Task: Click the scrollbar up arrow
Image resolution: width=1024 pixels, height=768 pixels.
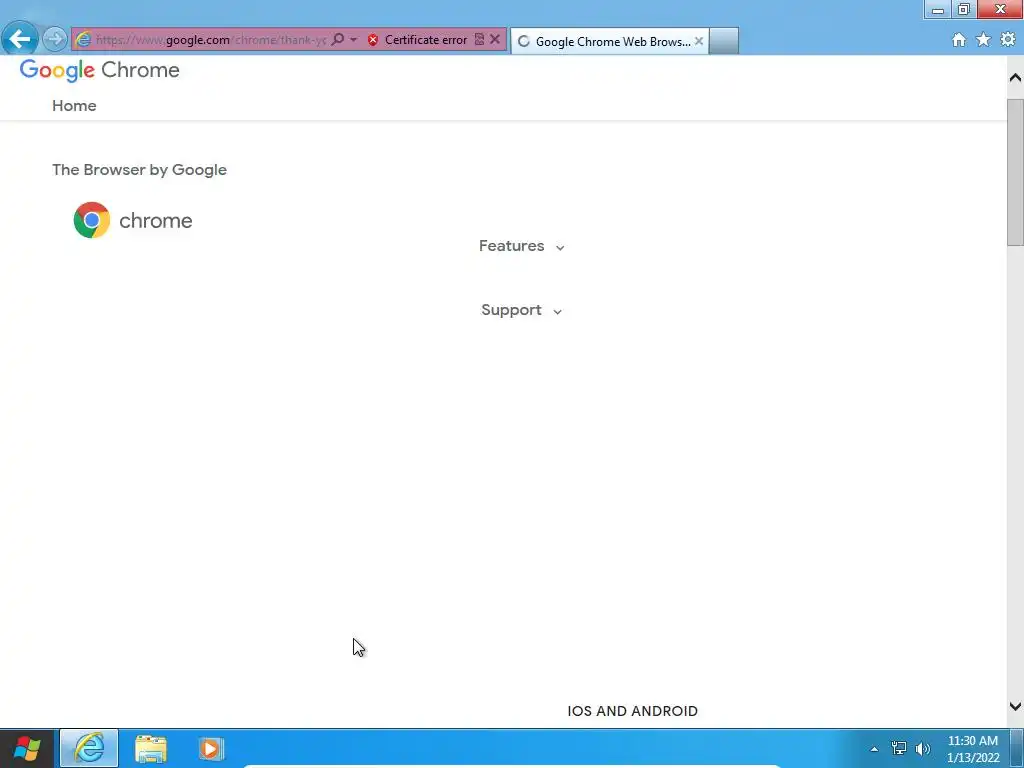Action: 1015,78
